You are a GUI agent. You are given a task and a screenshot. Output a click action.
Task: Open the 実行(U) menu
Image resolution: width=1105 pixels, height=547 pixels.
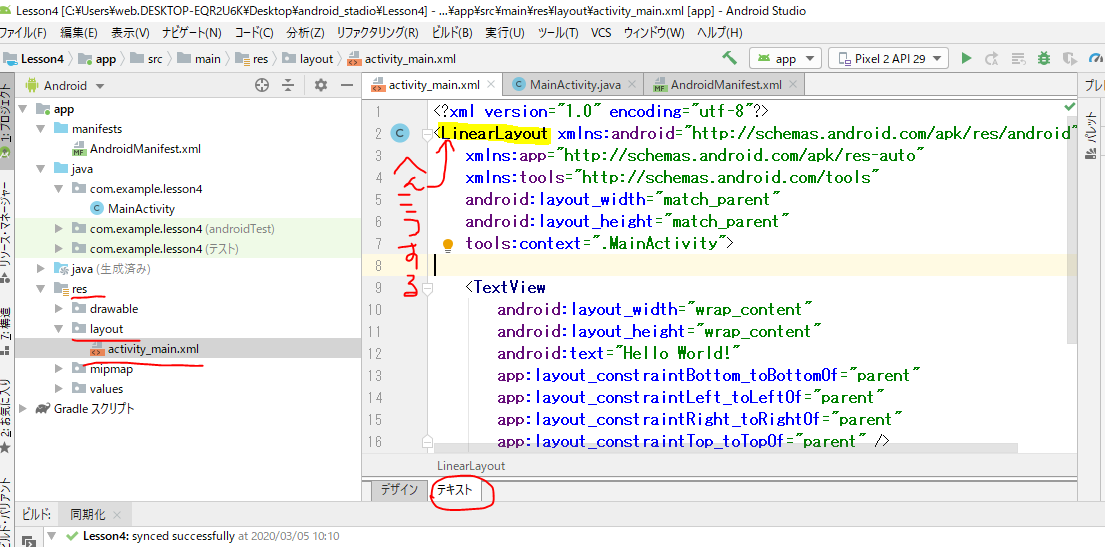505,32
